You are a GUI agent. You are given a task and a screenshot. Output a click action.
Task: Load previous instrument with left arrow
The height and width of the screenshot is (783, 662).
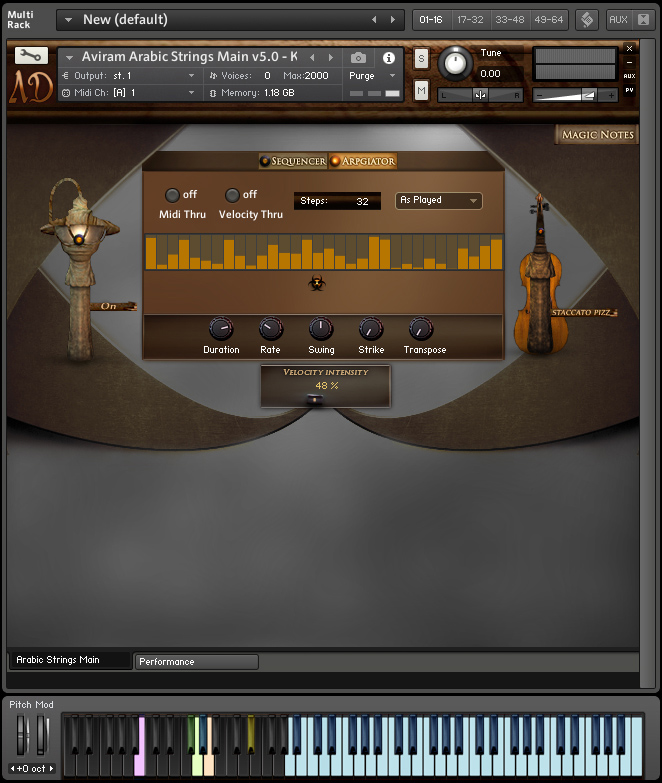pyautogui.click(x=313, y=57)
